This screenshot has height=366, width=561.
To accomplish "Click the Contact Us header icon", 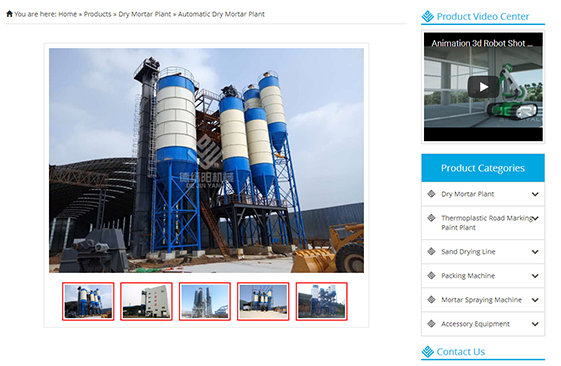I will pos(428,352).
